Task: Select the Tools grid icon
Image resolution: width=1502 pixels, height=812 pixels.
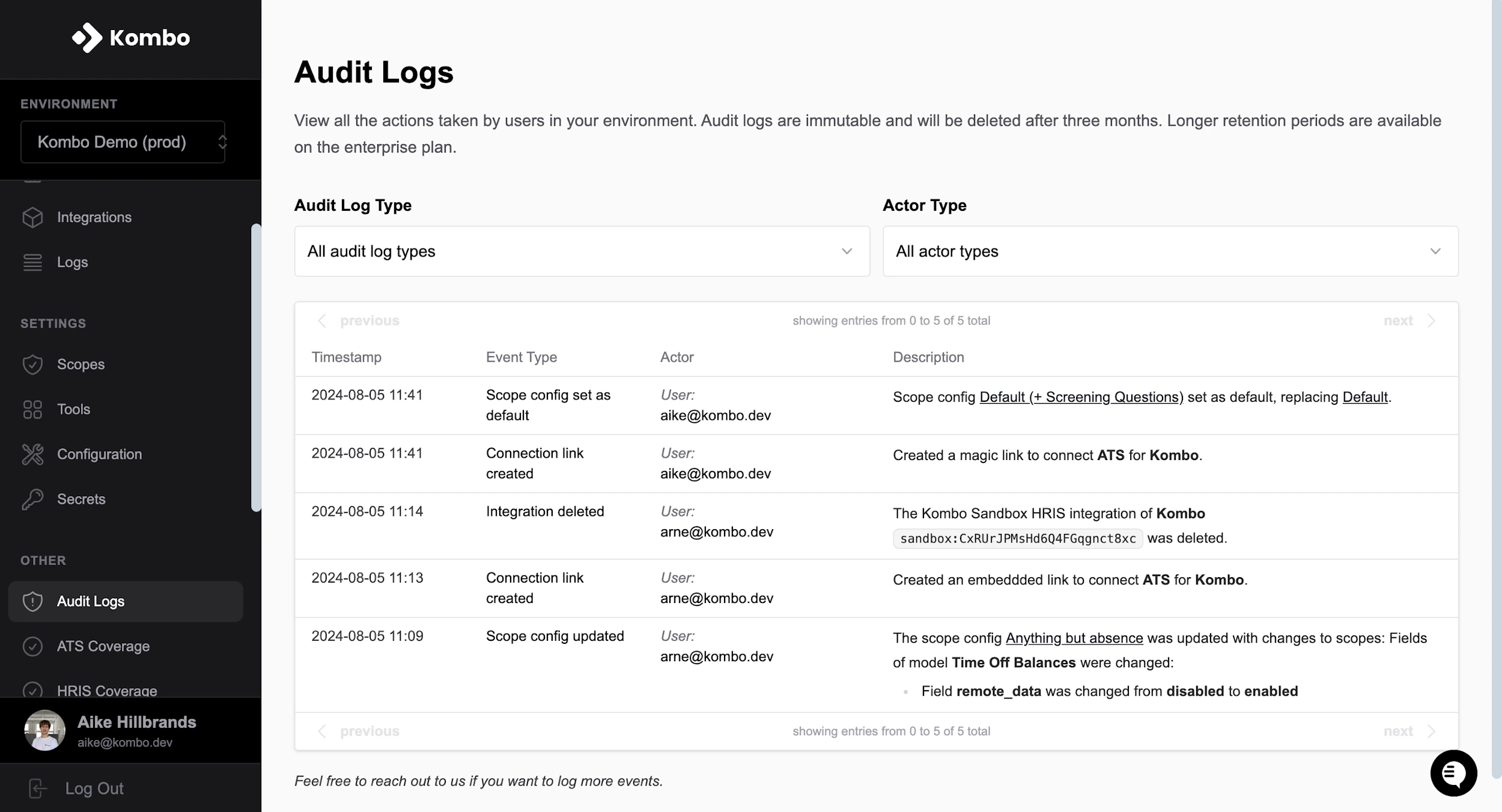Action: point(32,409)
